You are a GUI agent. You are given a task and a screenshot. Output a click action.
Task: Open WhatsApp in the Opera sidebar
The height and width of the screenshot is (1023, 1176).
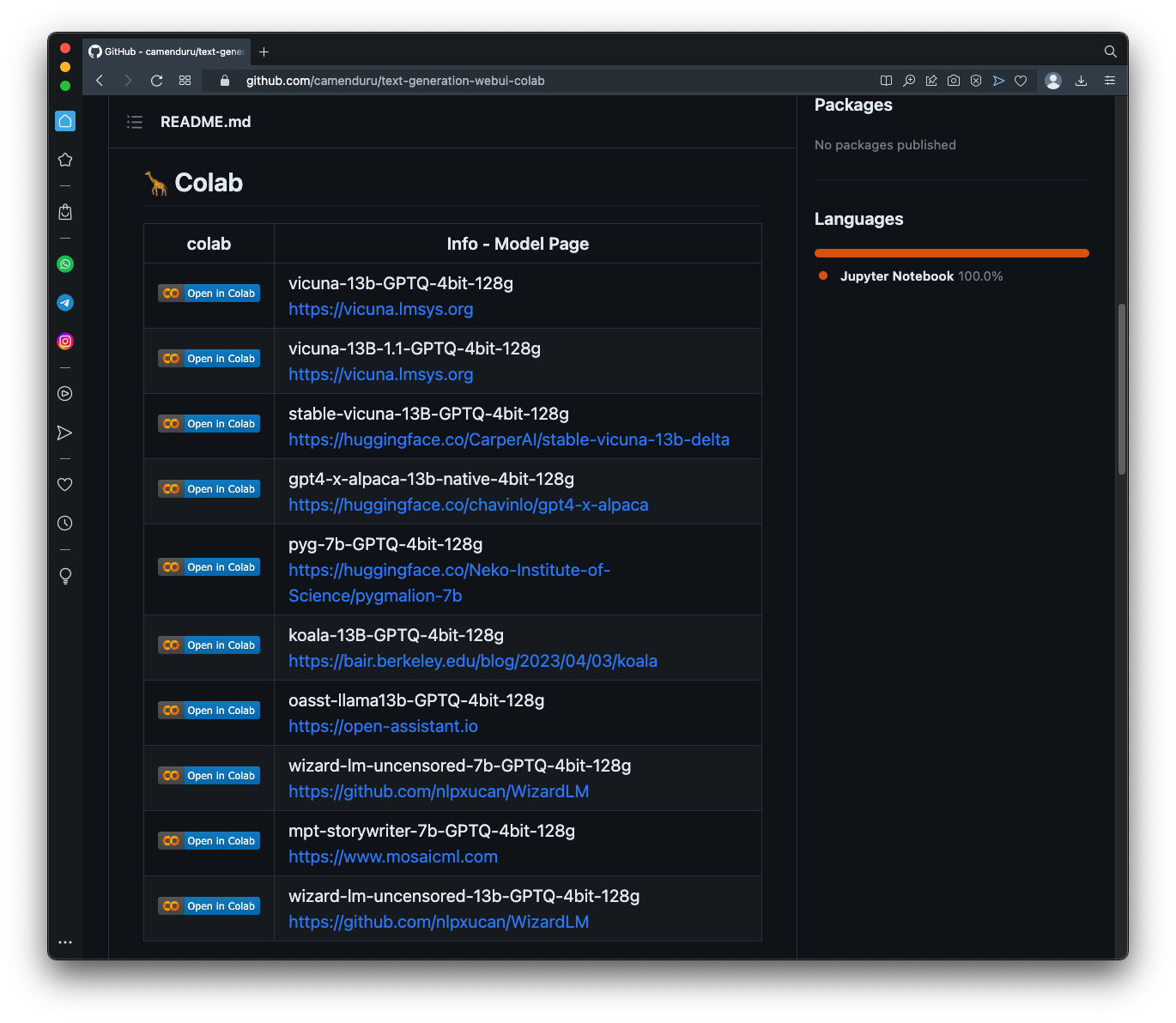pos(65,264)
